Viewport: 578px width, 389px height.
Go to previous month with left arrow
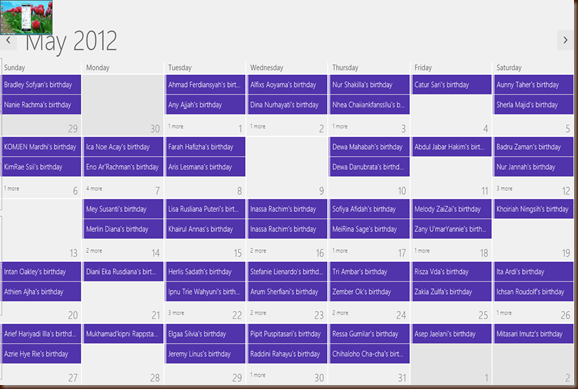click(8, 40)
